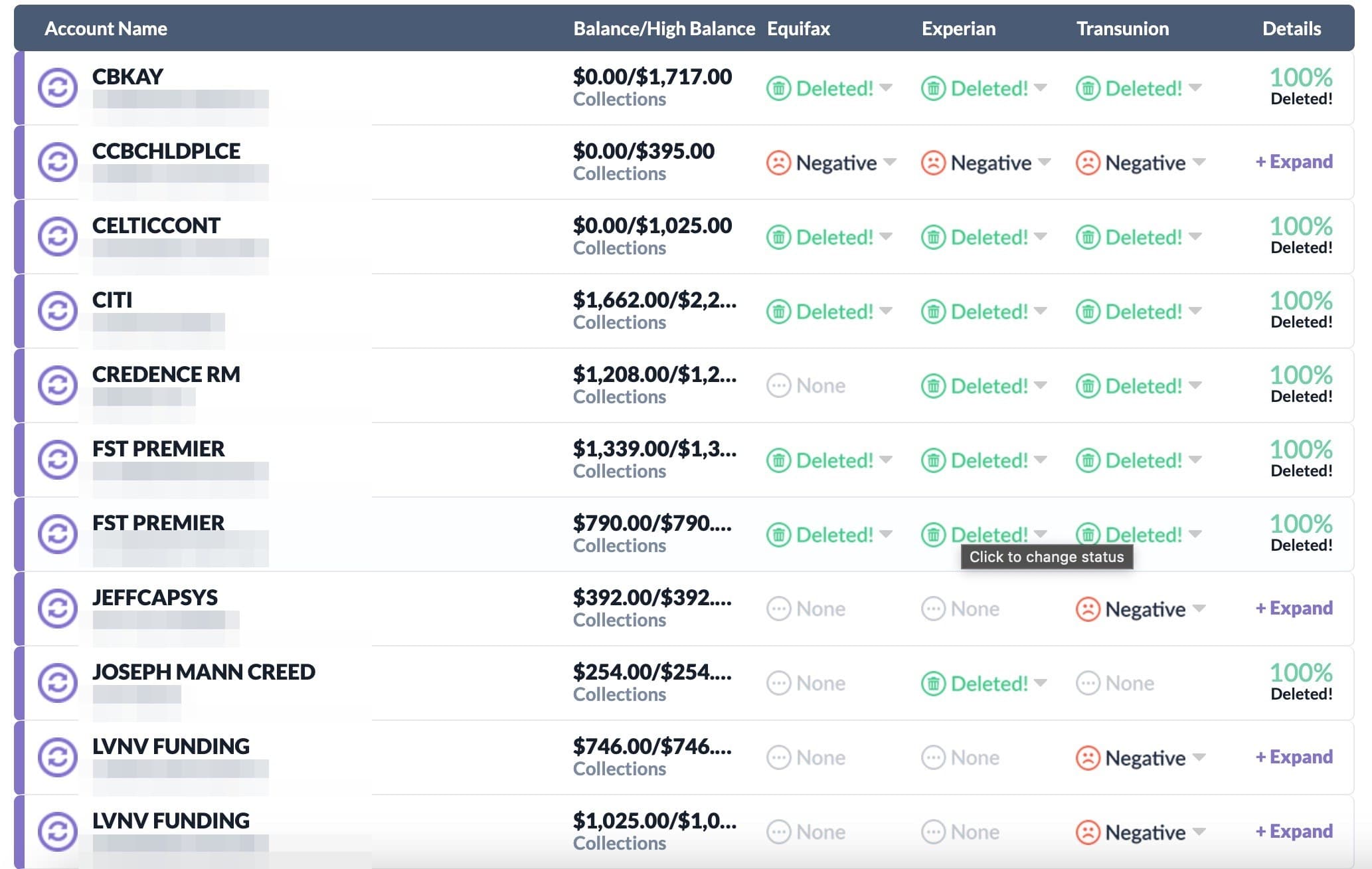Click the sad face icon in CCBCHLDPLCE Equifax
The width and height of the screenshot is (1372, 869).
tap(778, 163)
